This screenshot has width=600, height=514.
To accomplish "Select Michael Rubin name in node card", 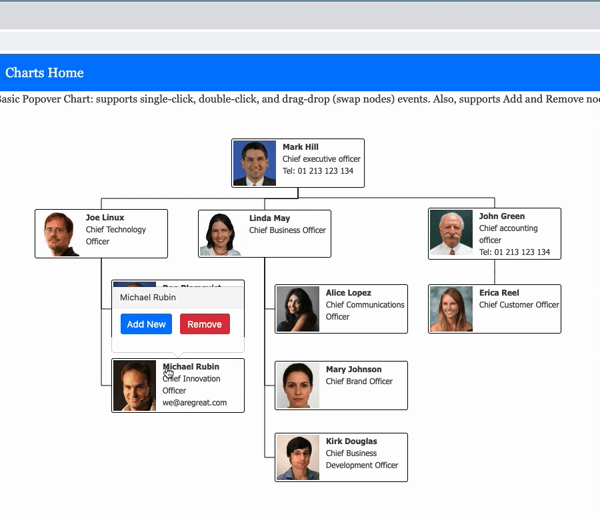I will 191,367.
